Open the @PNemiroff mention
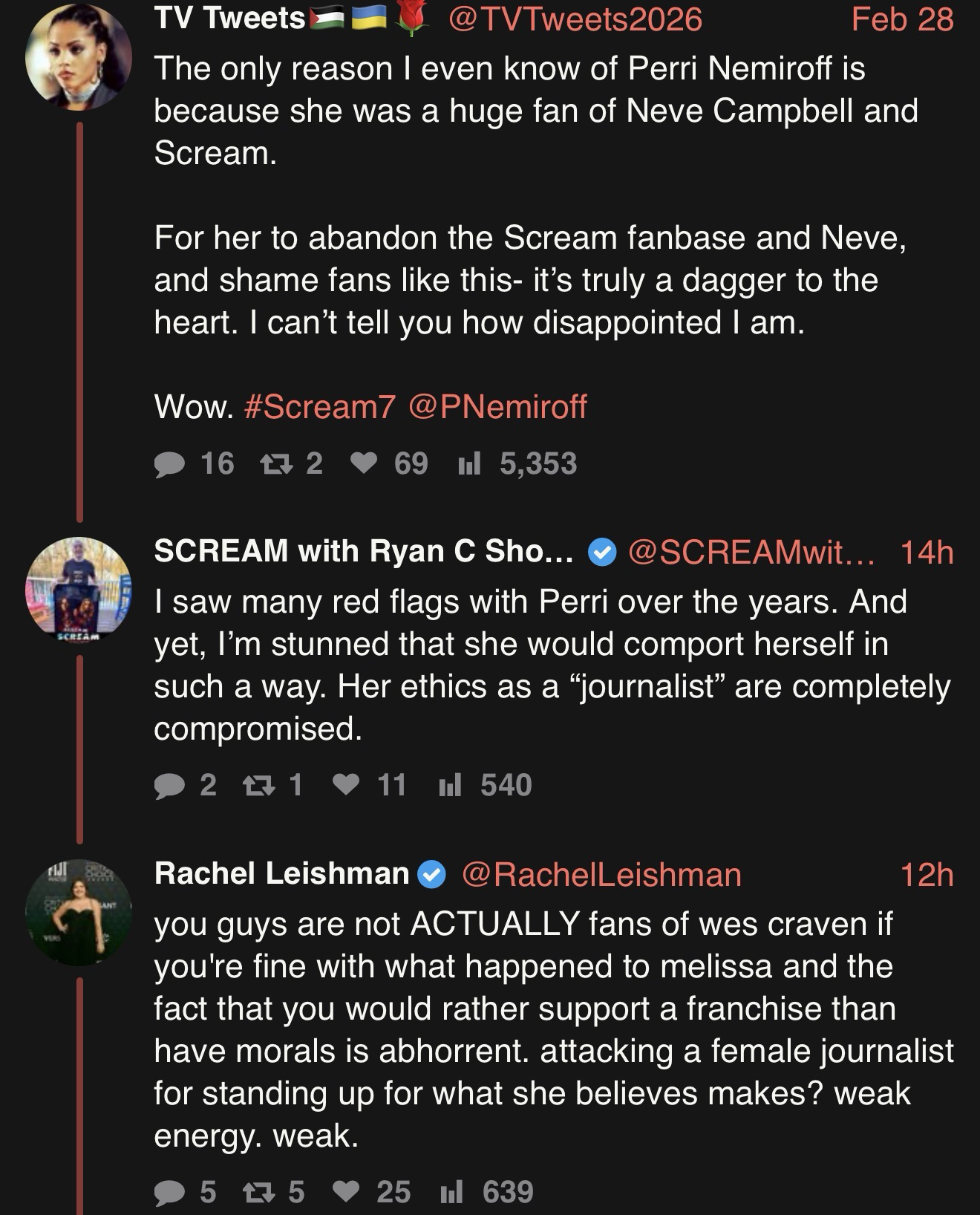Viewport: 980px width, 1215px height. click(497, 407)
